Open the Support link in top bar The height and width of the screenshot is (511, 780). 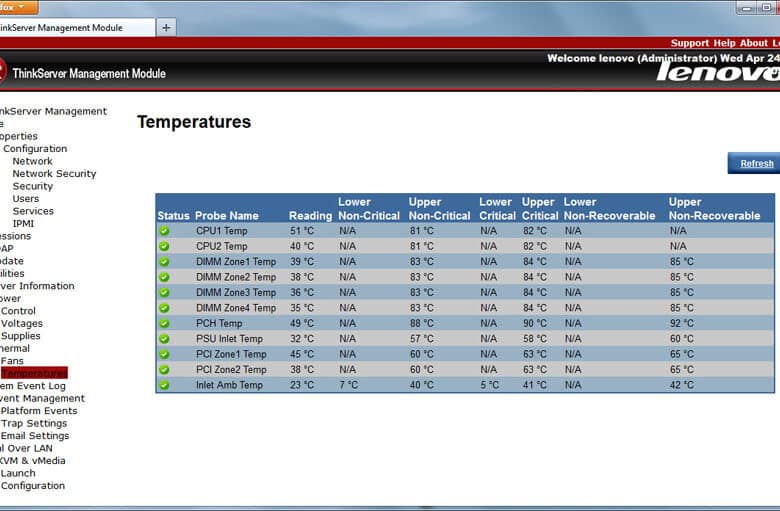tap(689, 43)
